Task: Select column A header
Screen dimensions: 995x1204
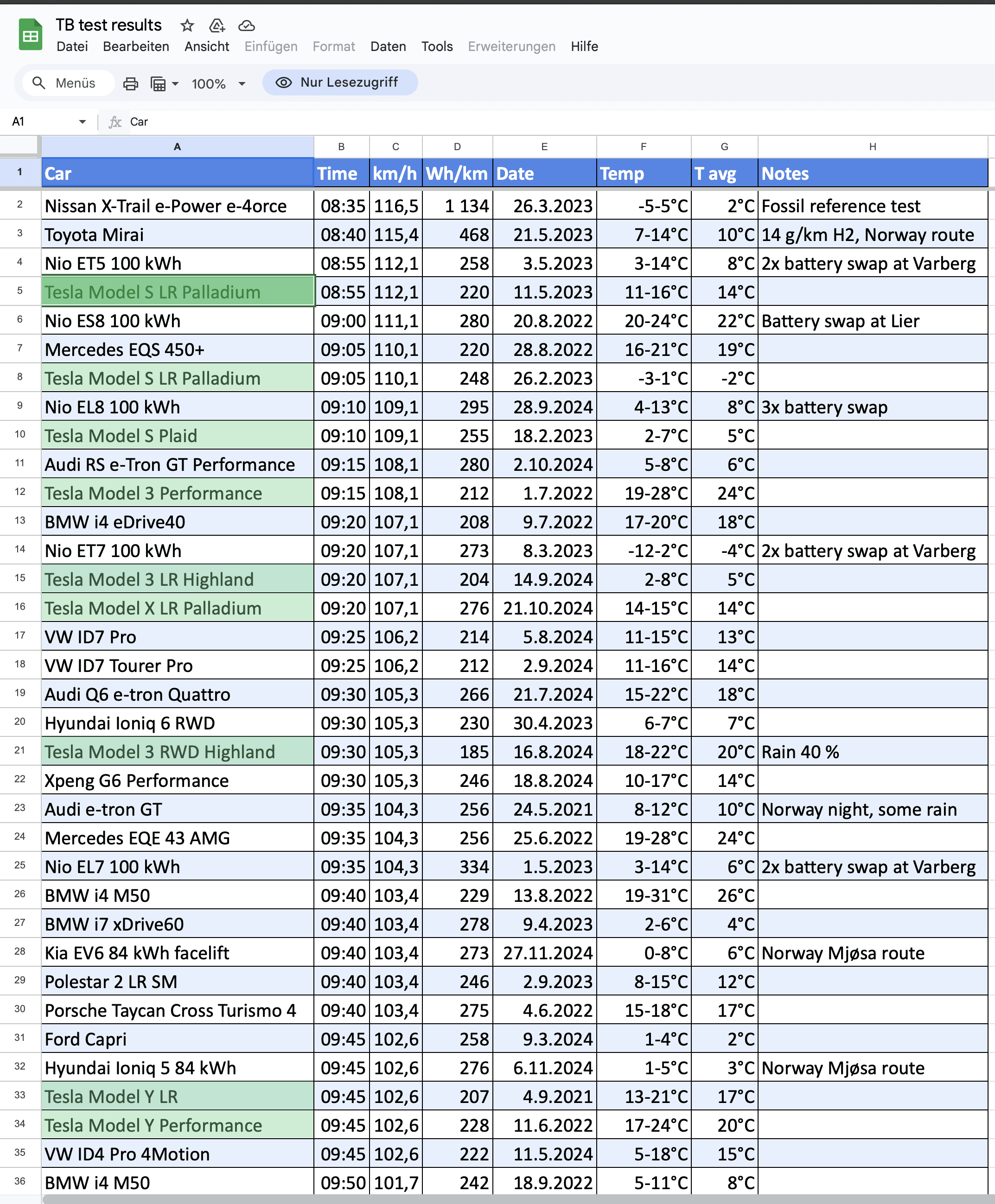Action: [178, 146]
